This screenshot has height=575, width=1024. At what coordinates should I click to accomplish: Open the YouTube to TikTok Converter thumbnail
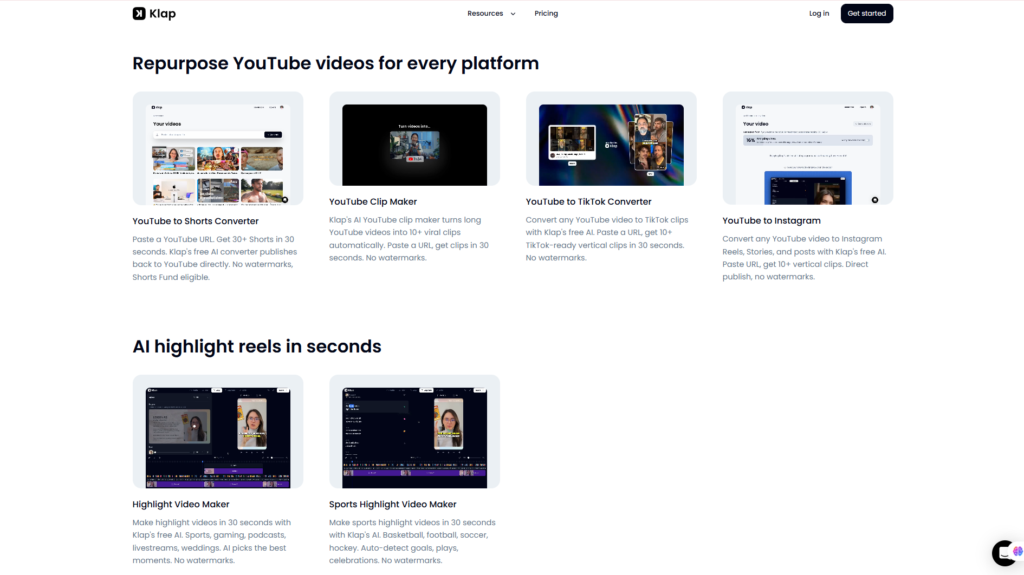click(611, 139)
